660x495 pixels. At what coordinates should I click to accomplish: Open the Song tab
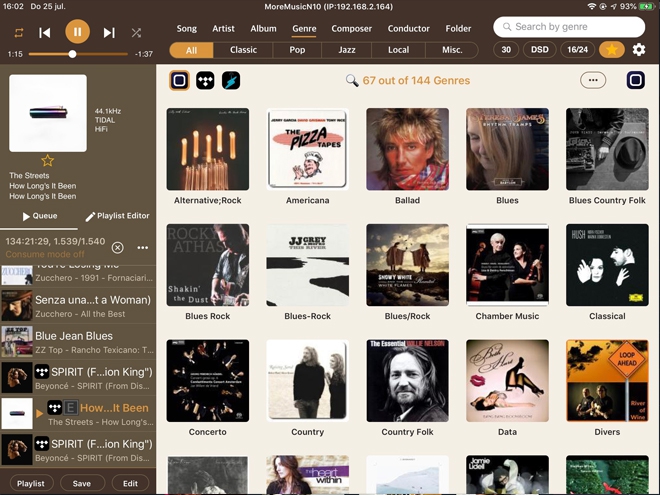[x=186, y=29]
